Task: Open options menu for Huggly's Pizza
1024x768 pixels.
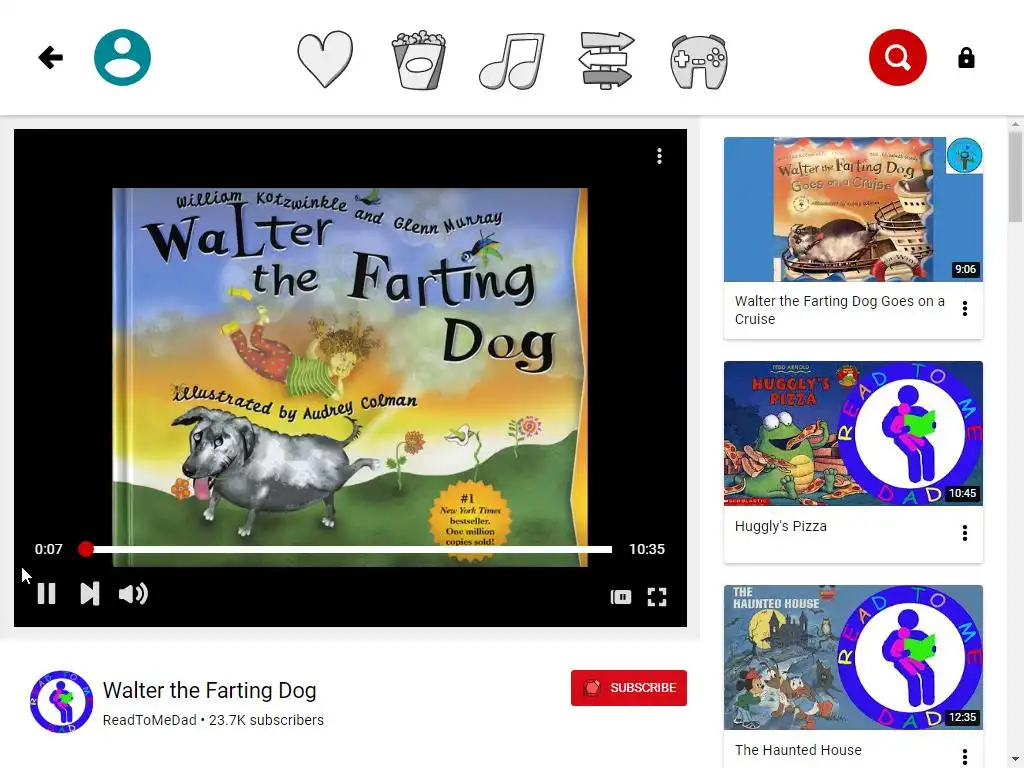Action: [x=965, y=533]
